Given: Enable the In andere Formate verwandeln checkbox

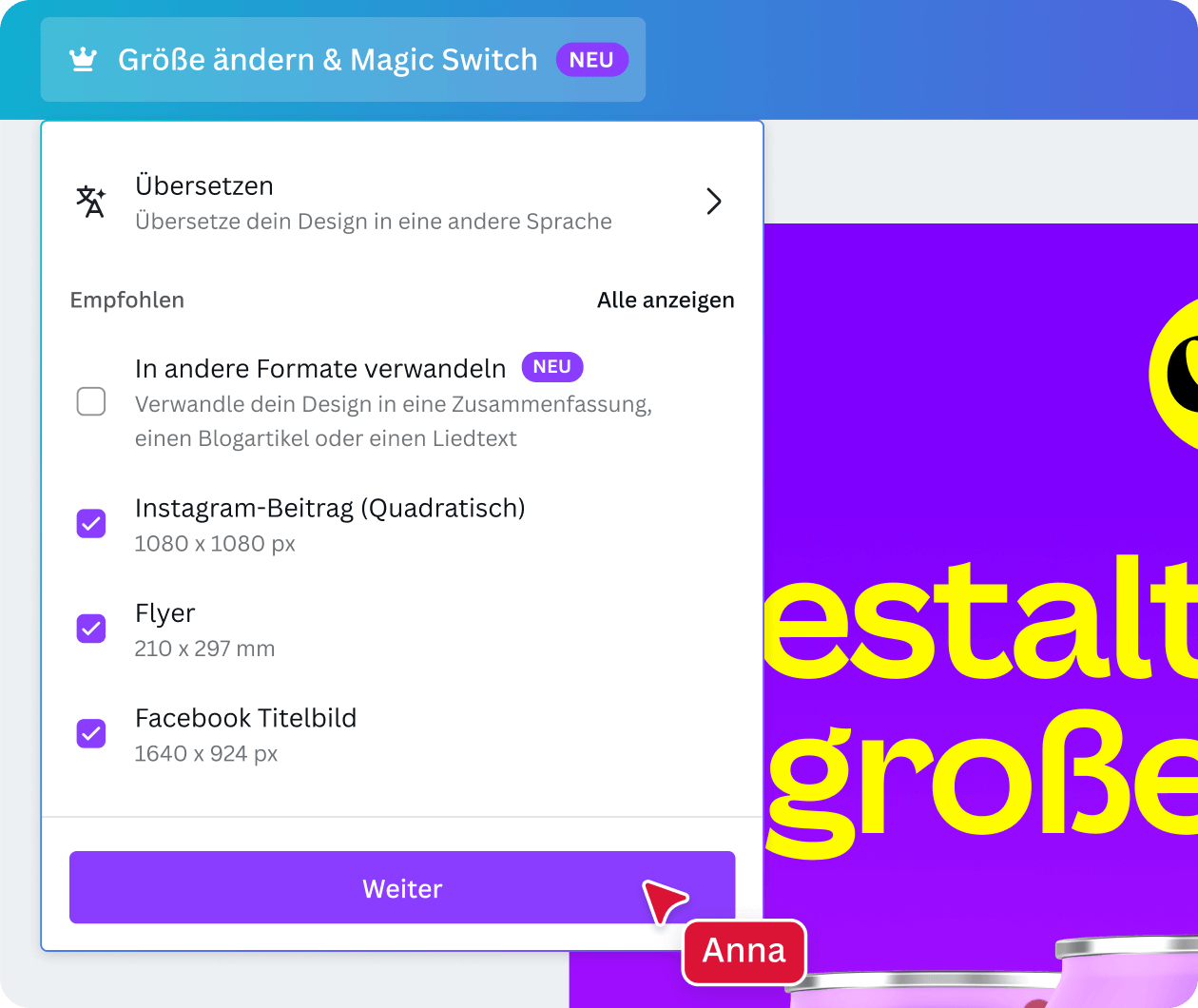Looking at the screenshot, I should pyautogui.click(x=91, y=402).
